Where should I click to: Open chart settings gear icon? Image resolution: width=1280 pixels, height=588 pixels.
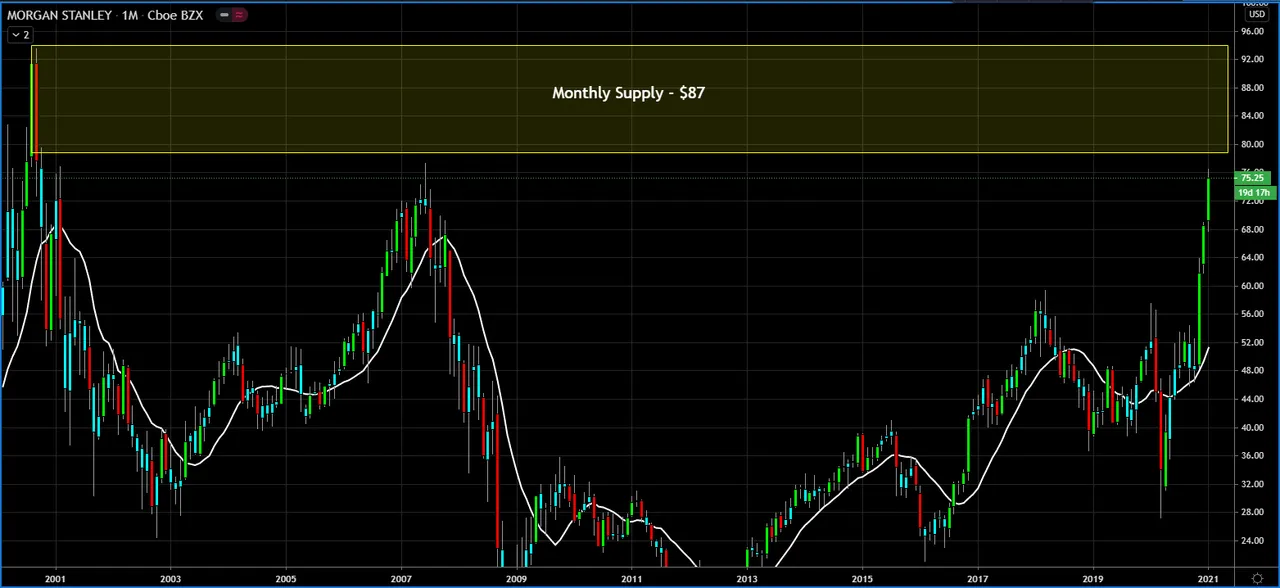coord(1256,578)
